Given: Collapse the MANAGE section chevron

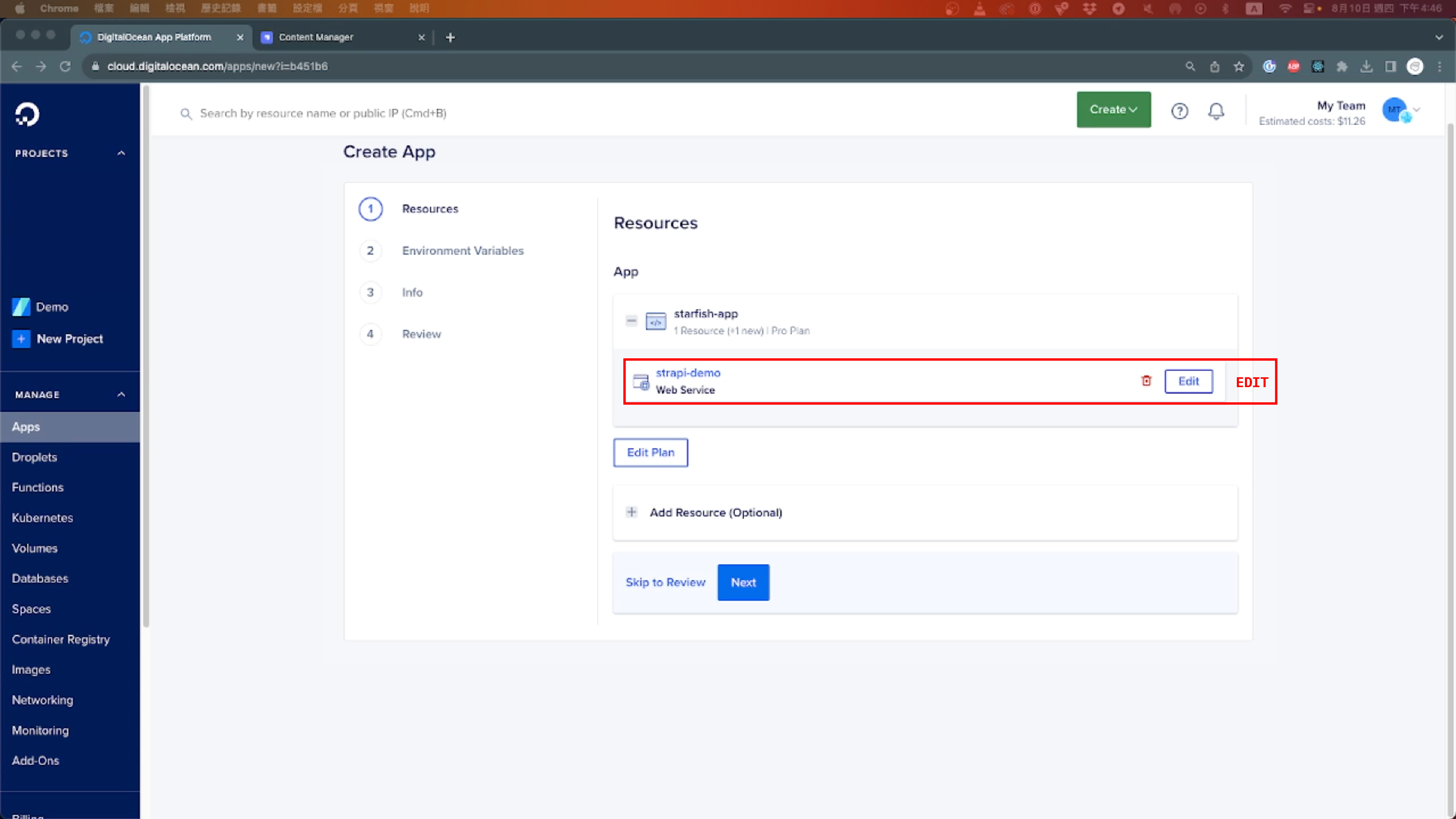Looking at the screenshot, I should coord(121,394).
